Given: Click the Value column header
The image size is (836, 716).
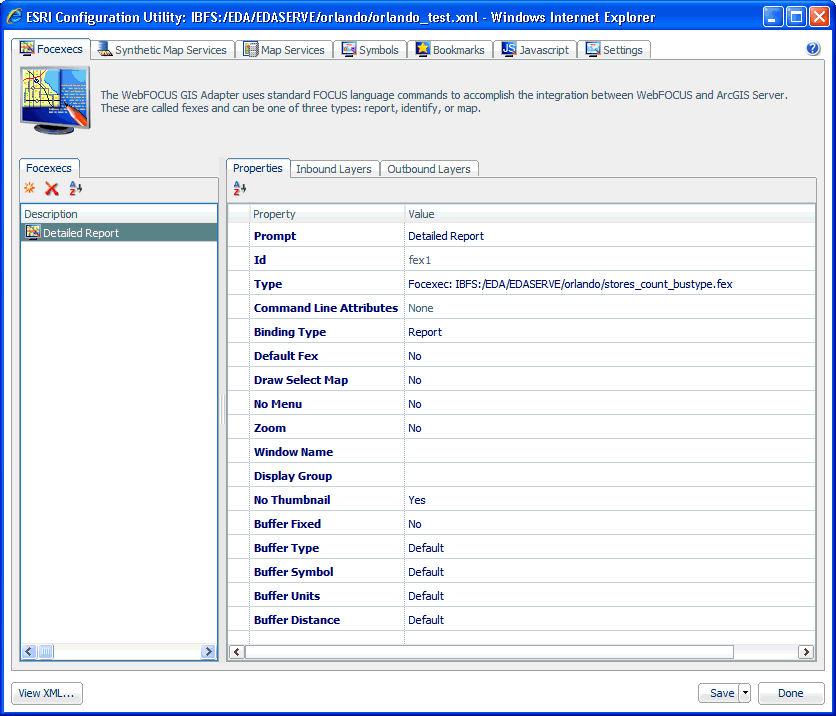Looking at the screenshot, I should pyautogui.click(x=610, y=214).
